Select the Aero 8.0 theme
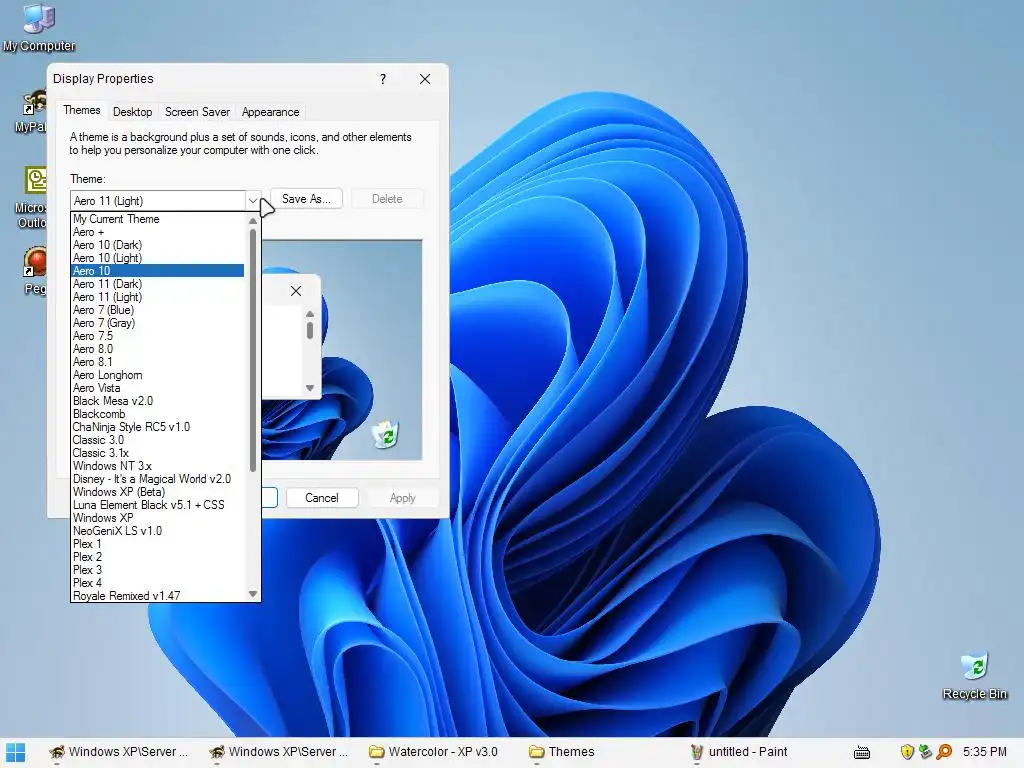This screenshot has height=768, width=1024. pyautogui.click(x=157, y=349)
